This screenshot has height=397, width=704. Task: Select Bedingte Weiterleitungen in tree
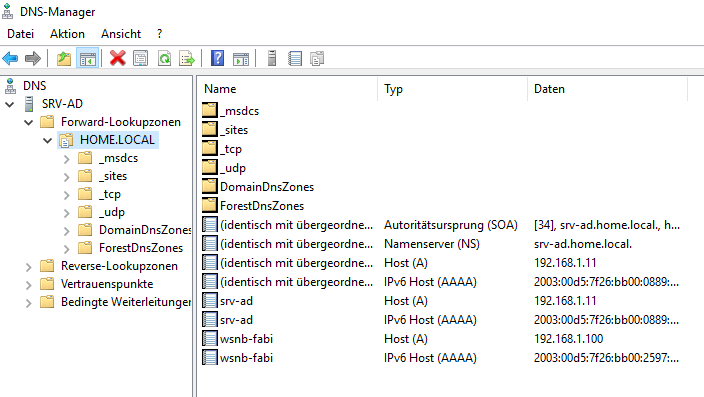[x=126, y=302]
